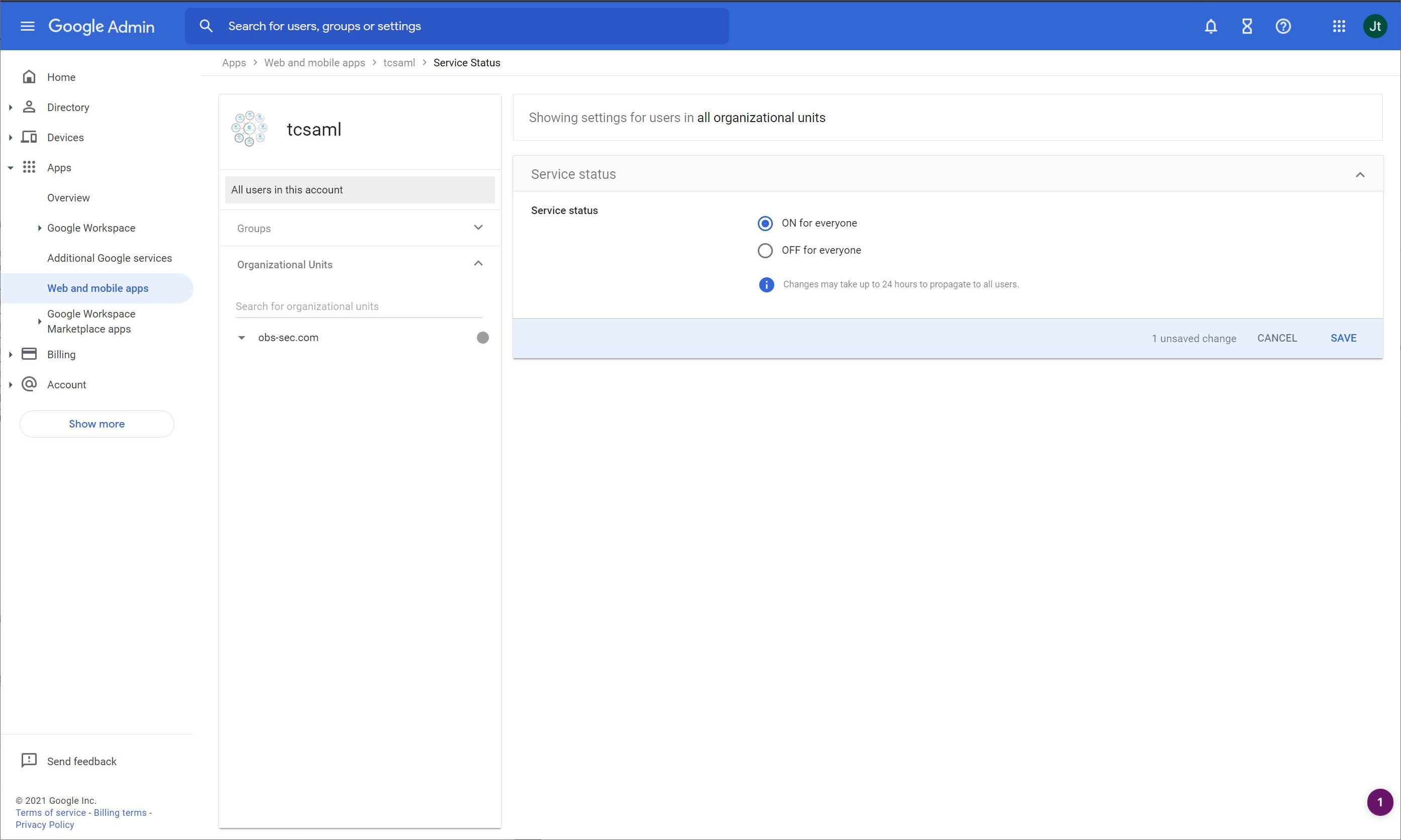Open the Jt account avatar
This screenshot has width=1401, height=840.
click(x=1375, y=26)
